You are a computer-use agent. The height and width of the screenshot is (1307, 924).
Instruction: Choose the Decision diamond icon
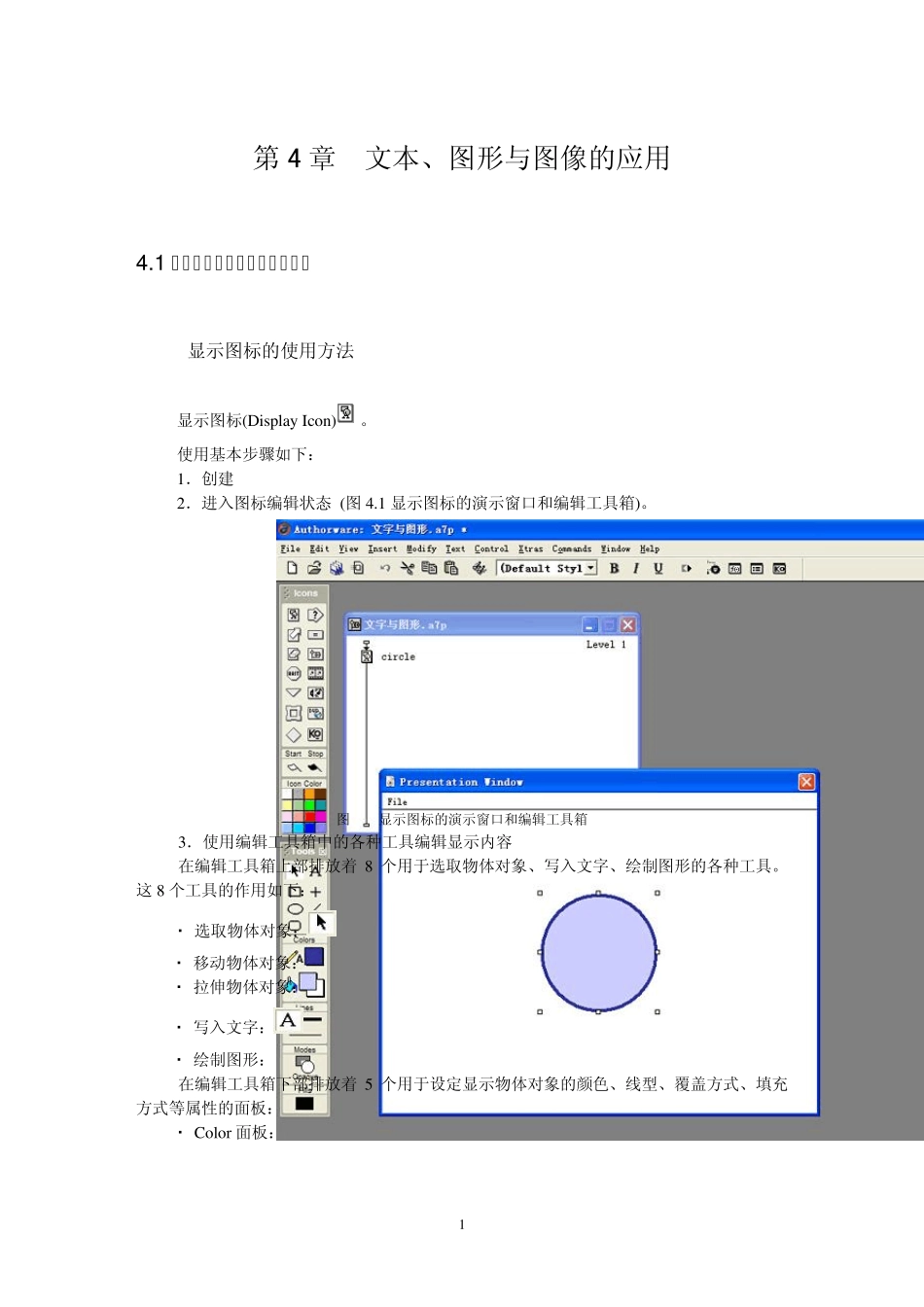coord(294,734)
